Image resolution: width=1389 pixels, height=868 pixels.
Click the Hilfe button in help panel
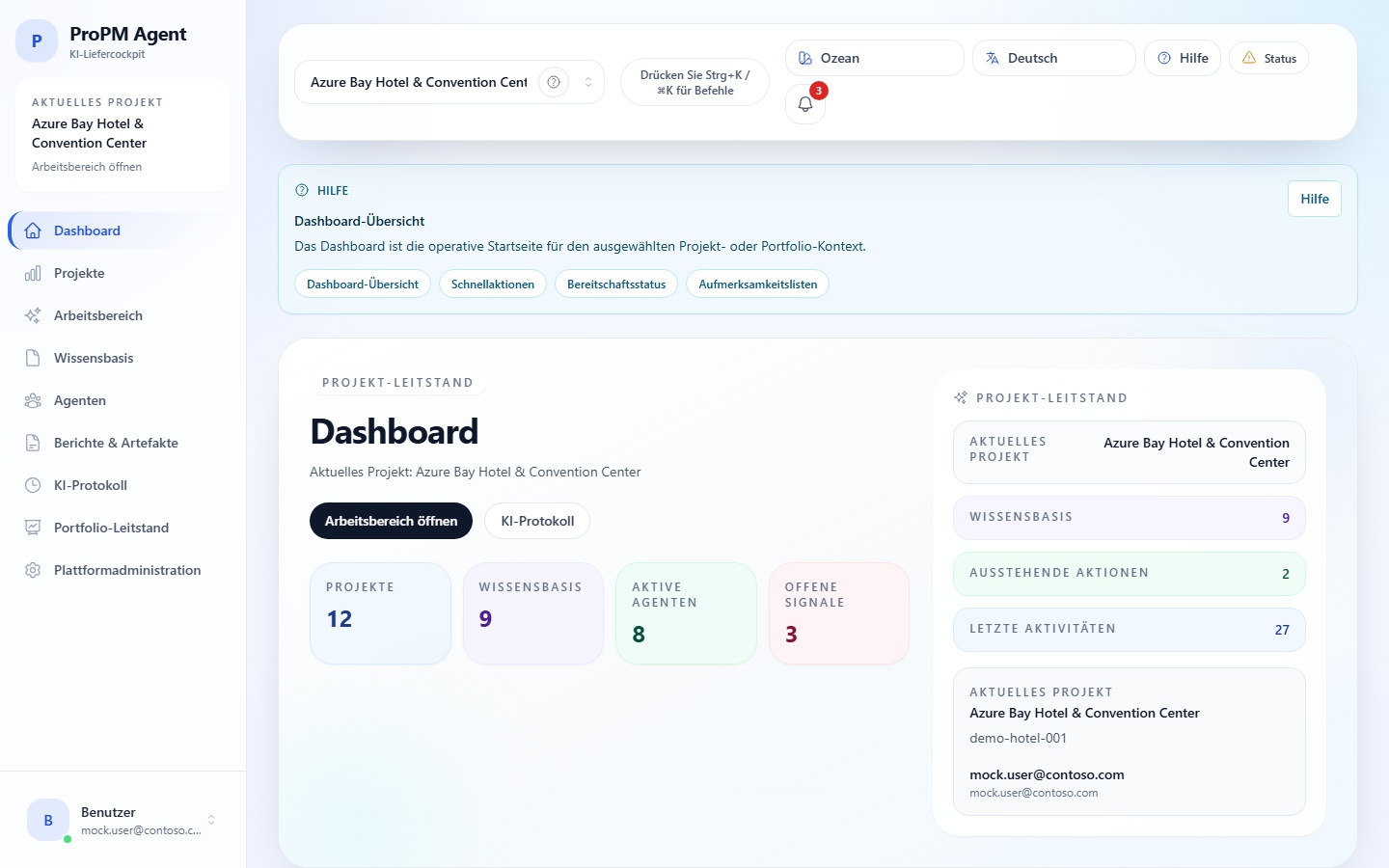(1314, 199)
